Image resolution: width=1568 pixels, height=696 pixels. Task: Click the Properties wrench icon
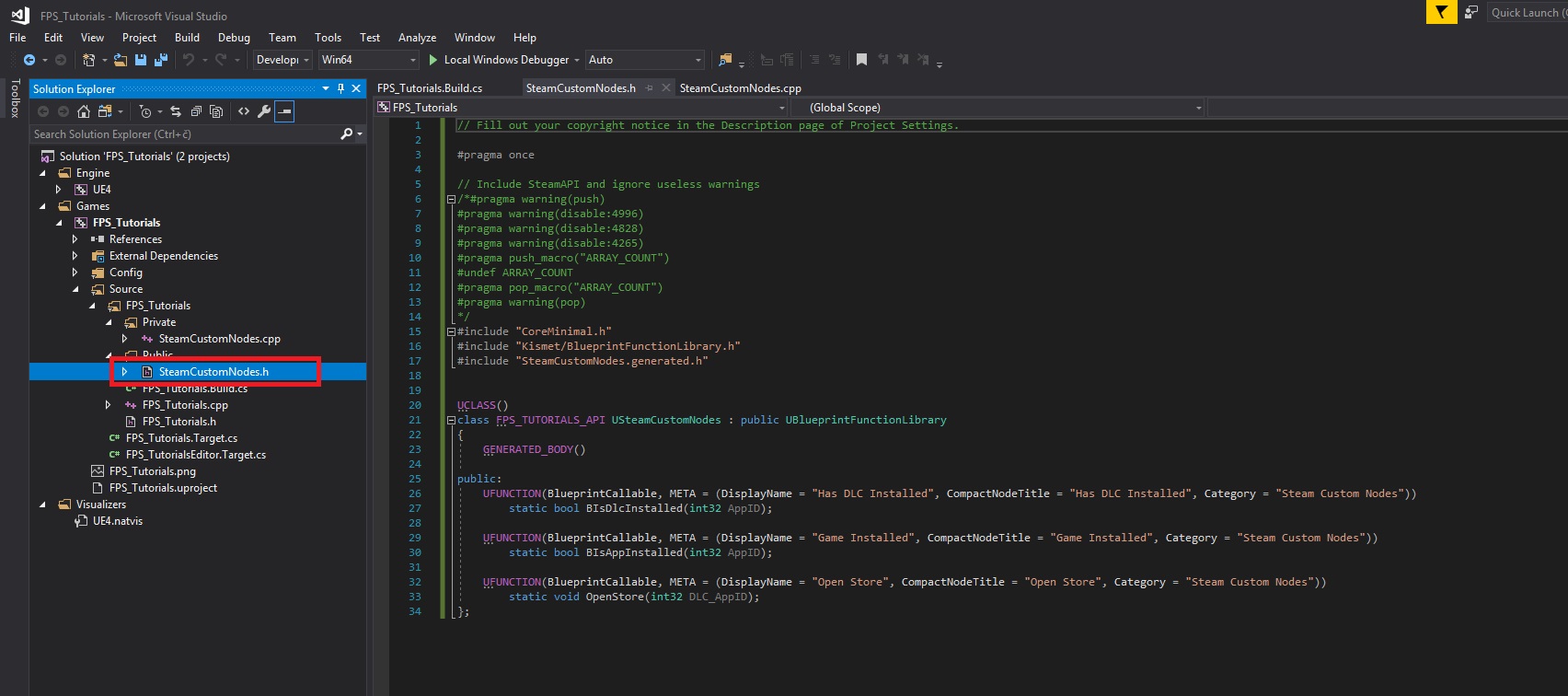point(264,111)
